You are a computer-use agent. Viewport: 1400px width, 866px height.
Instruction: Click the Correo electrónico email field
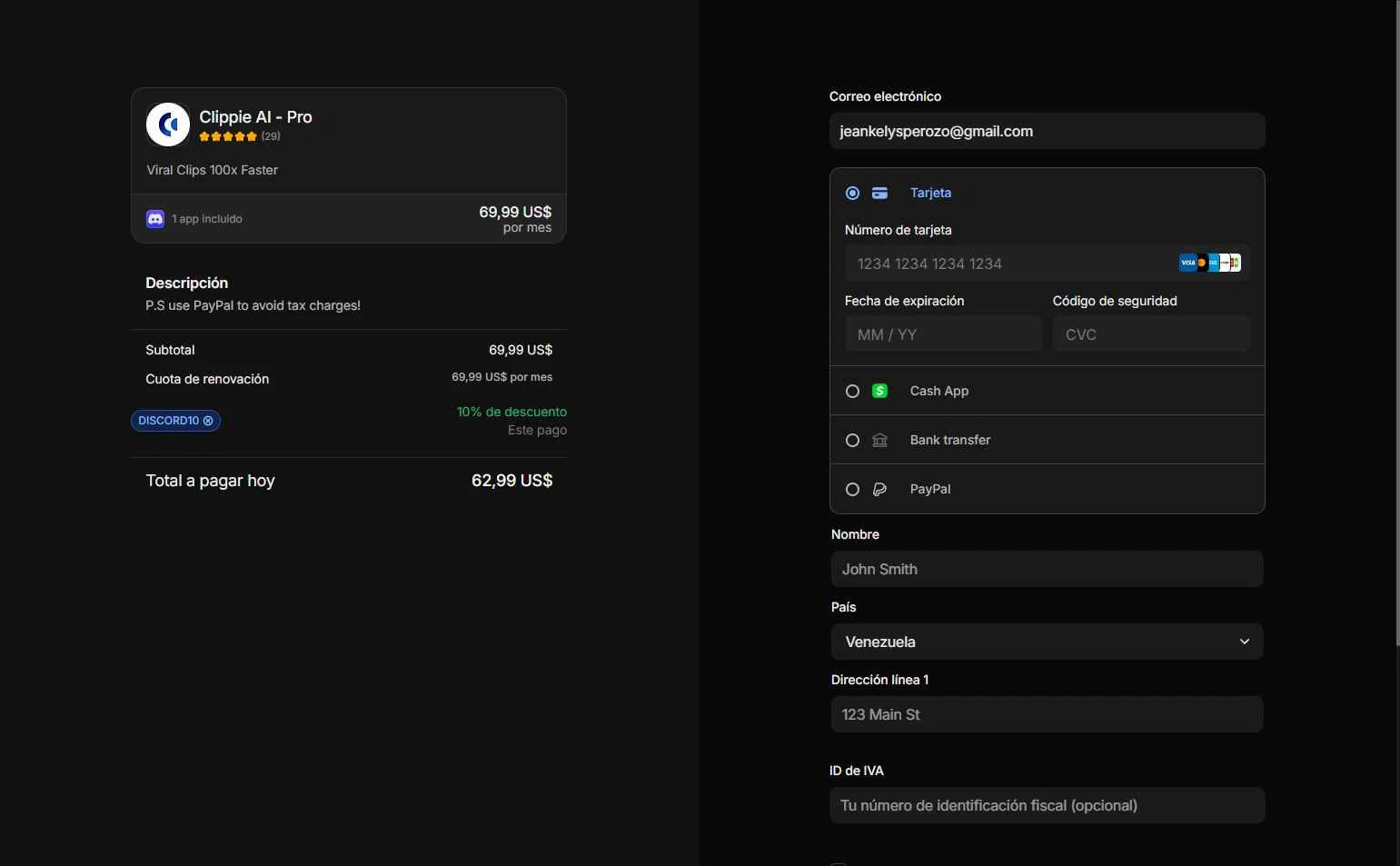(x=1047, y=131)
